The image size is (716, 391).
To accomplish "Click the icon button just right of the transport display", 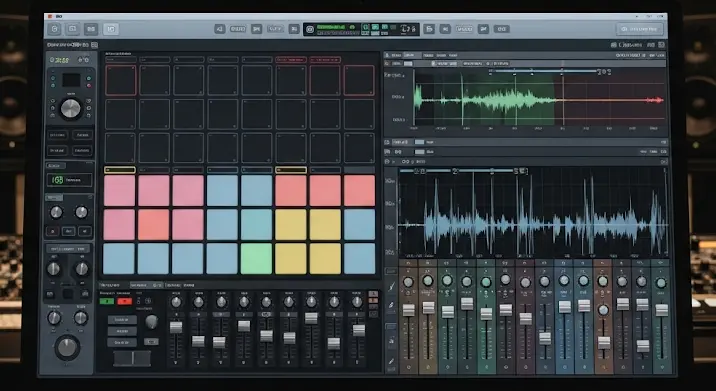I will (x=429, y=29).
